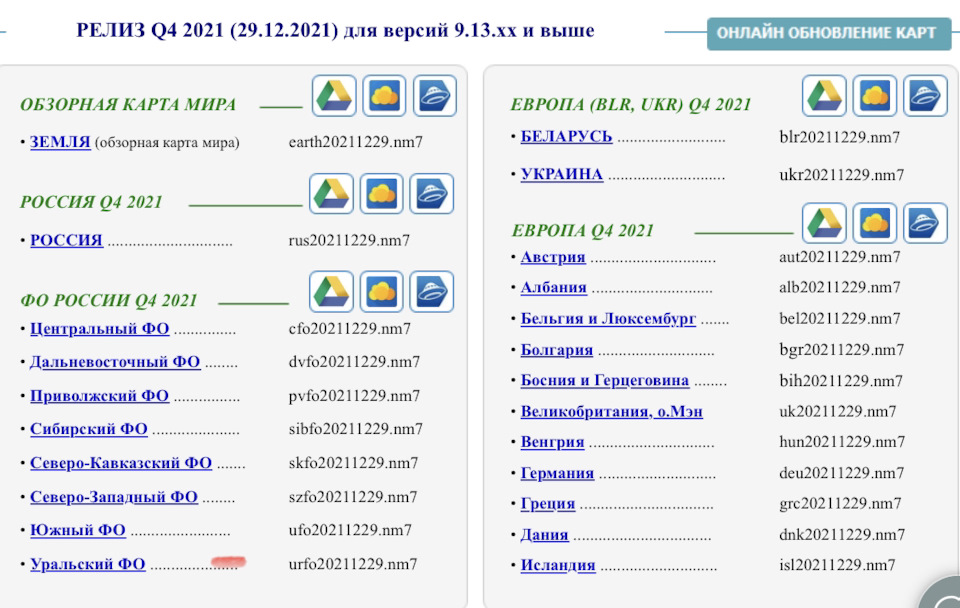960x608 pixels.
Task: Follow the Сибирский ФО link
Action: 89,429
